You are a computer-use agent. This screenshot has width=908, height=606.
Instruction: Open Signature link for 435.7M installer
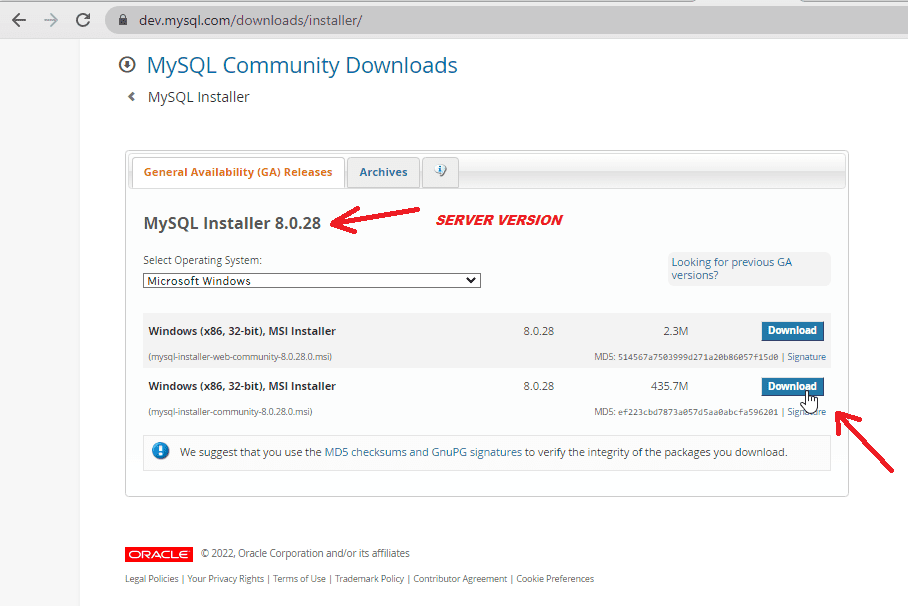[x=806, y=412]
